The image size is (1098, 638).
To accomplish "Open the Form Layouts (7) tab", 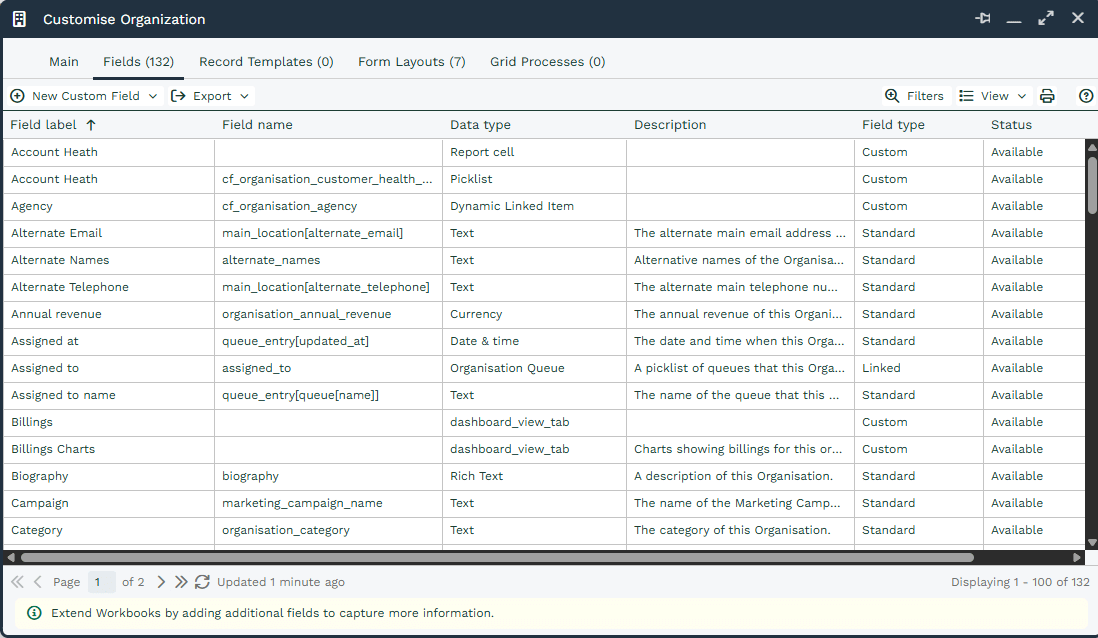I will pyautogui.click(x=411, y=62).
